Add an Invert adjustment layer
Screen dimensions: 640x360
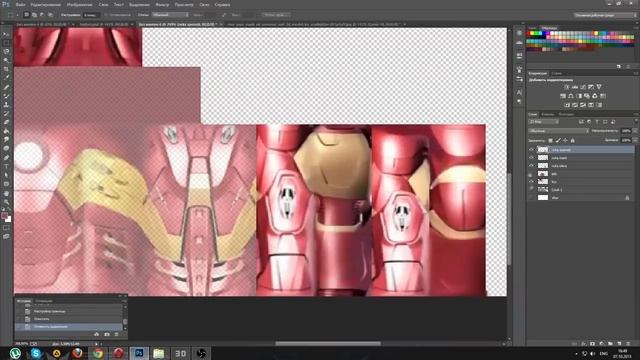point(567,105)
